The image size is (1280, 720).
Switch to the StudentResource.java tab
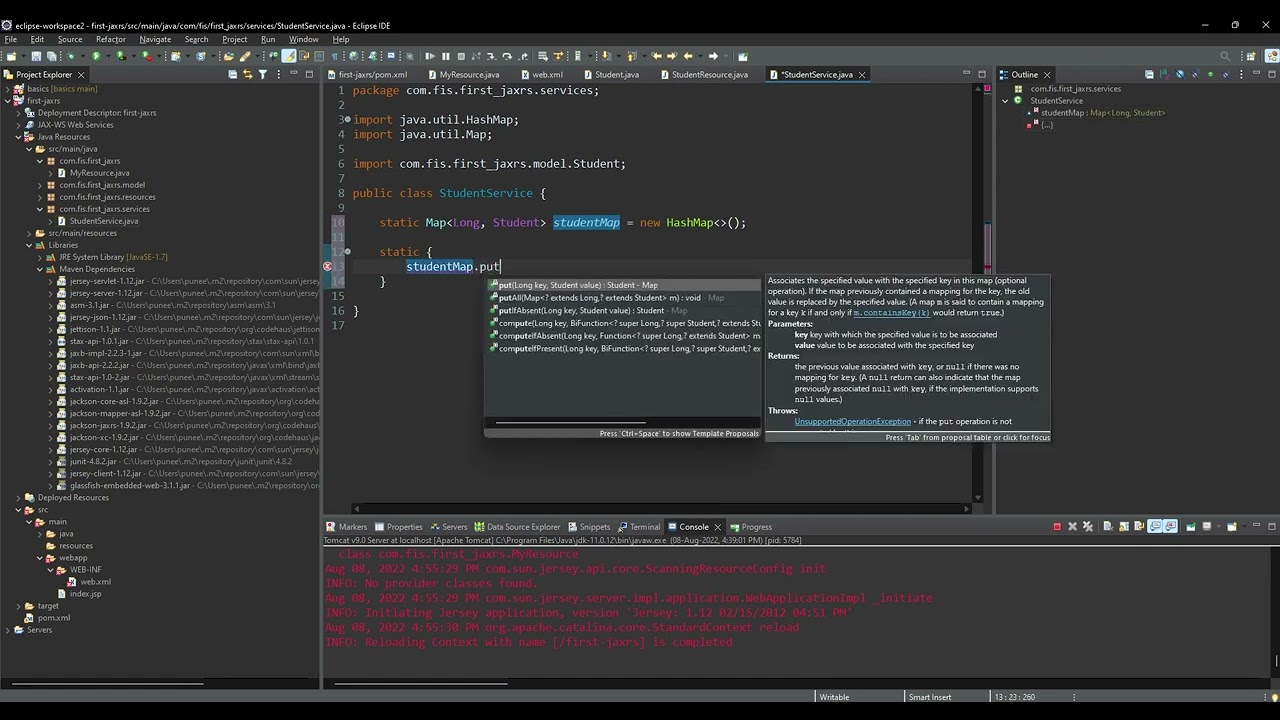point(709,75)
